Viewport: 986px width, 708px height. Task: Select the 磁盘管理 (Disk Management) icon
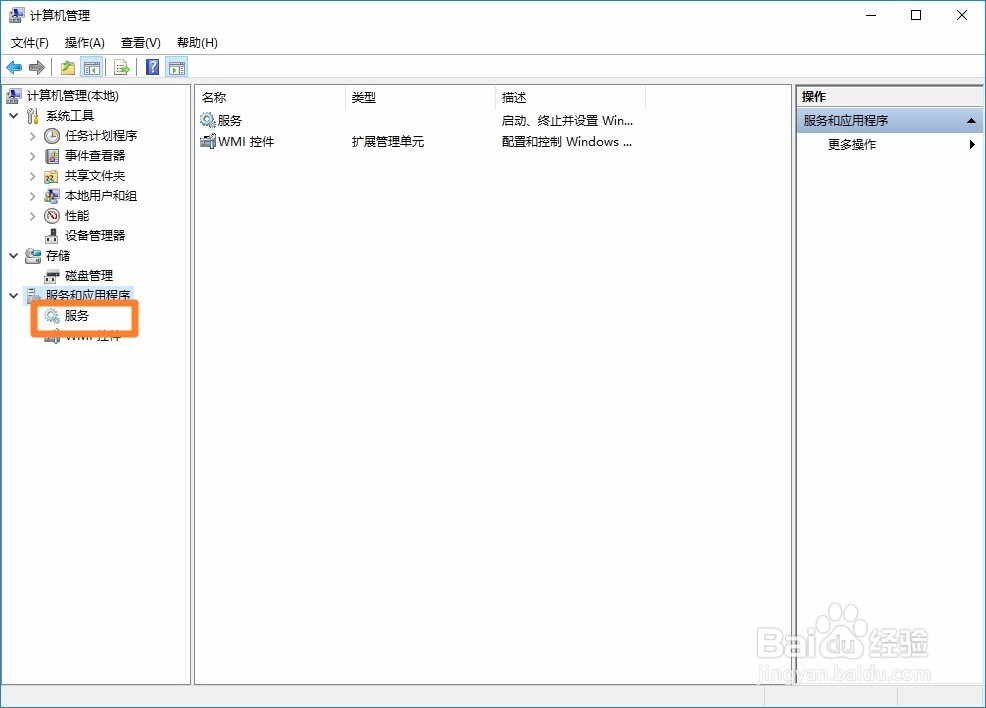pyautogui.click(x=54, y=275)
